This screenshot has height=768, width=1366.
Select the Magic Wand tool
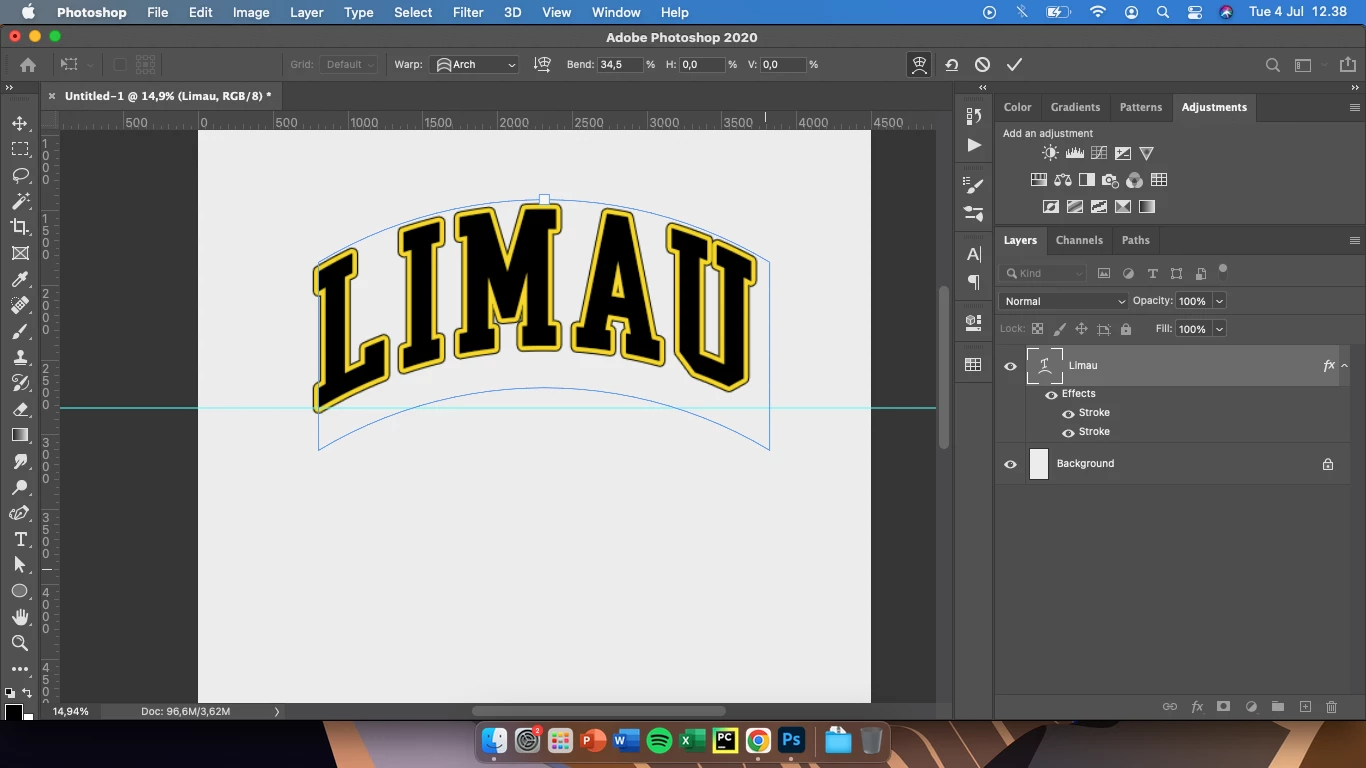20,201
